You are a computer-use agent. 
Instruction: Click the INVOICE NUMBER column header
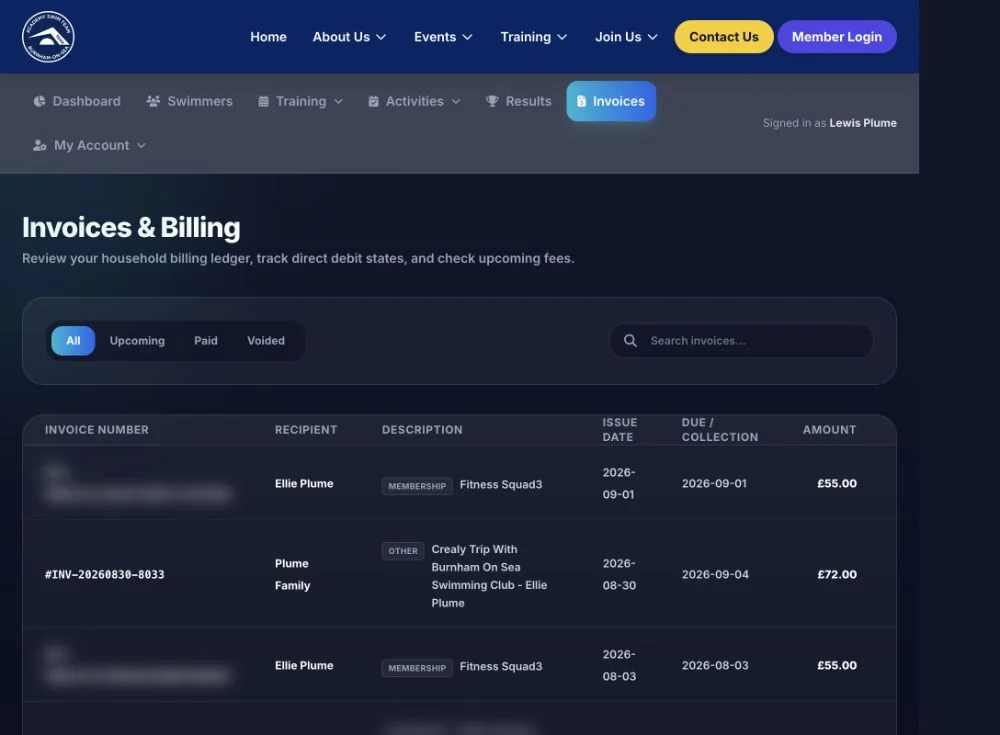(97, 430)
